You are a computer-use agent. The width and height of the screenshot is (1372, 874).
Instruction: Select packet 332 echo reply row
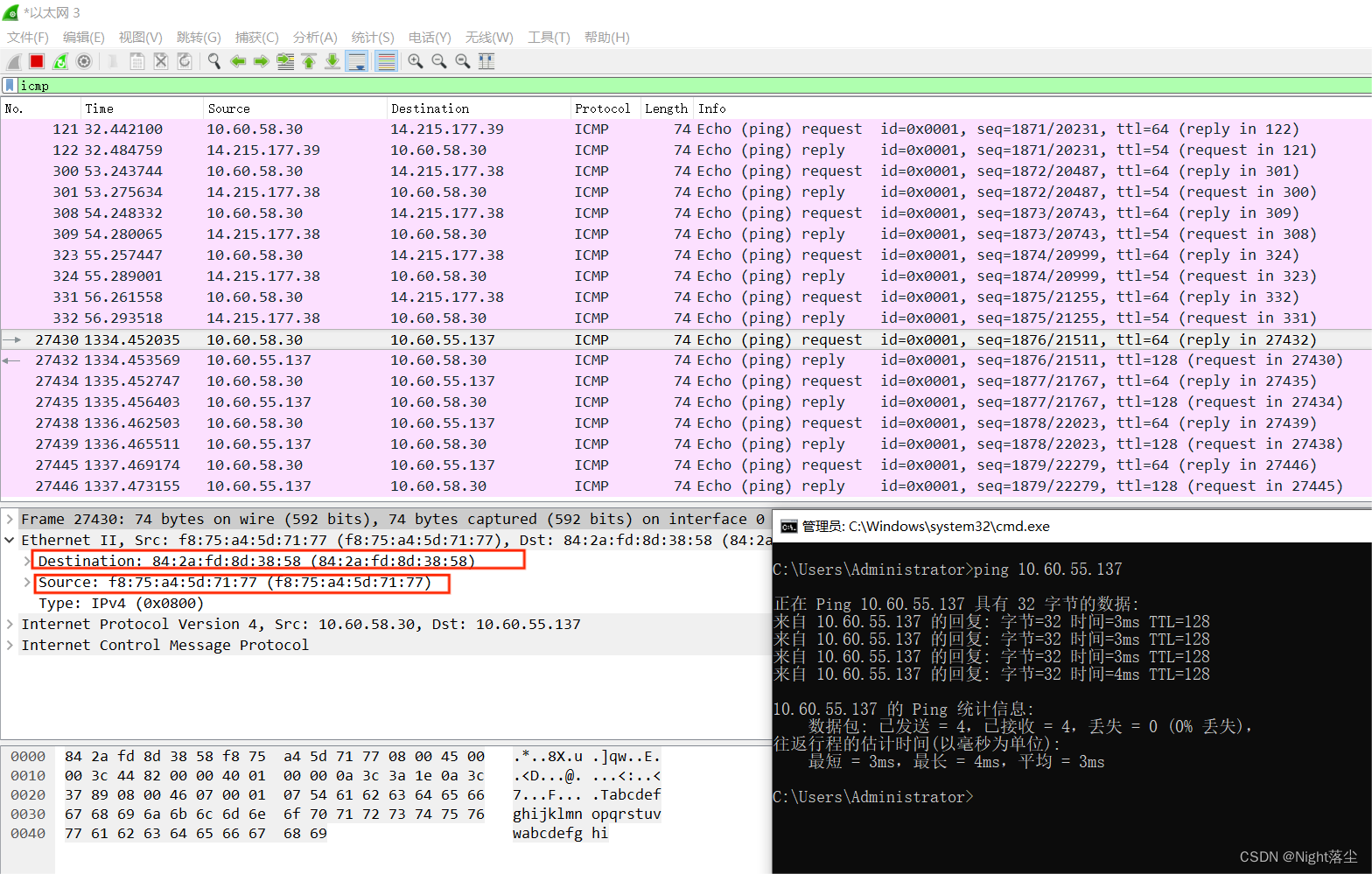point(686,318)
